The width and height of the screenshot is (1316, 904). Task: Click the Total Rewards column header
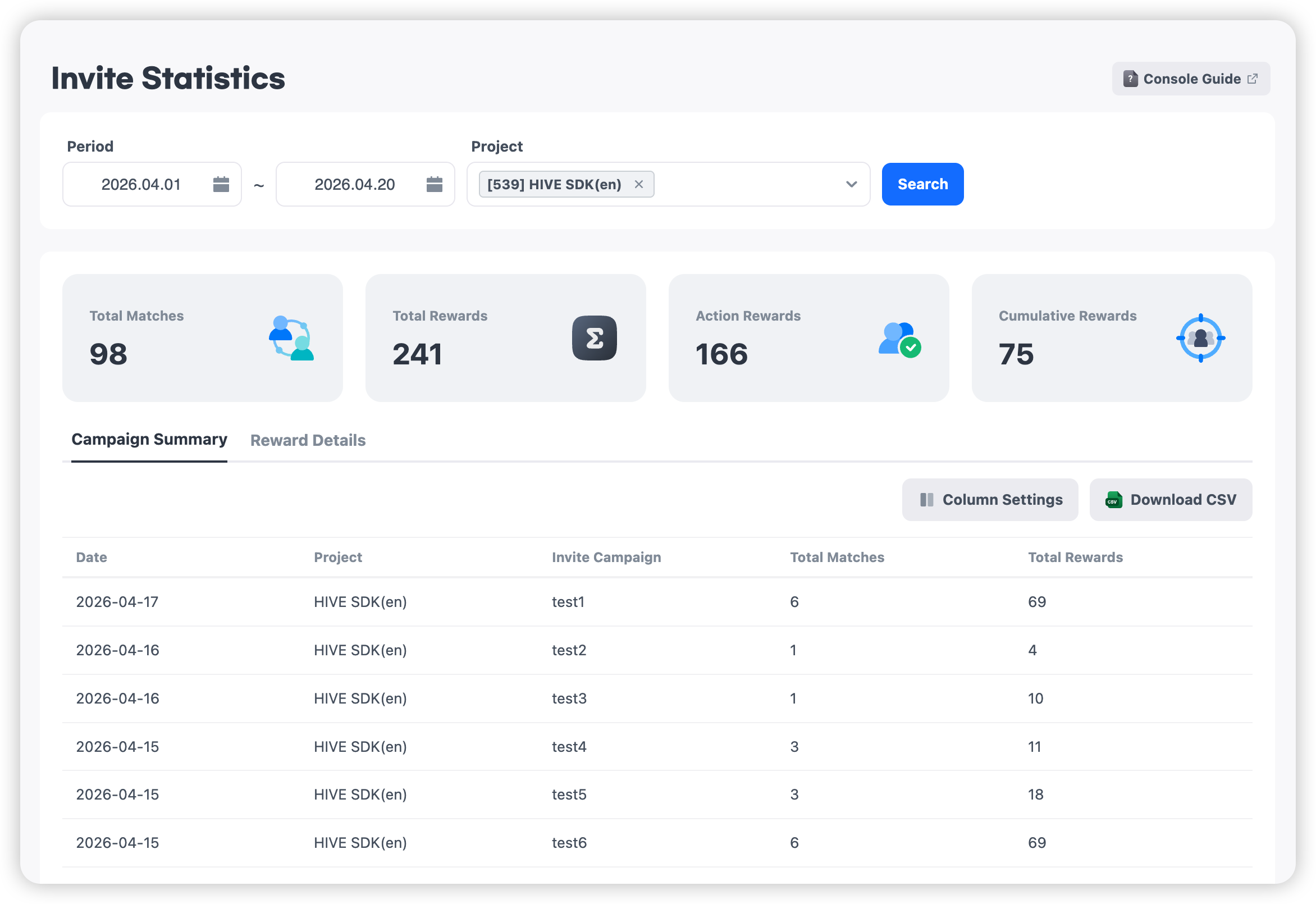[1075, 558]
